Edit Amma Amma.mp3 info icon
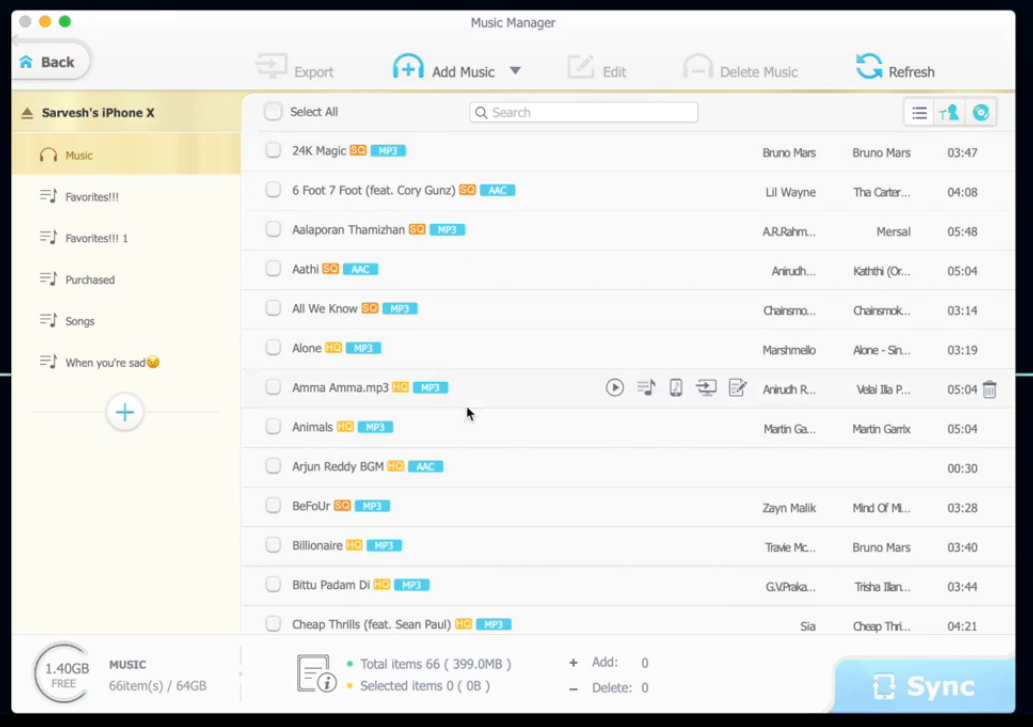 click(x=737, y=387)
